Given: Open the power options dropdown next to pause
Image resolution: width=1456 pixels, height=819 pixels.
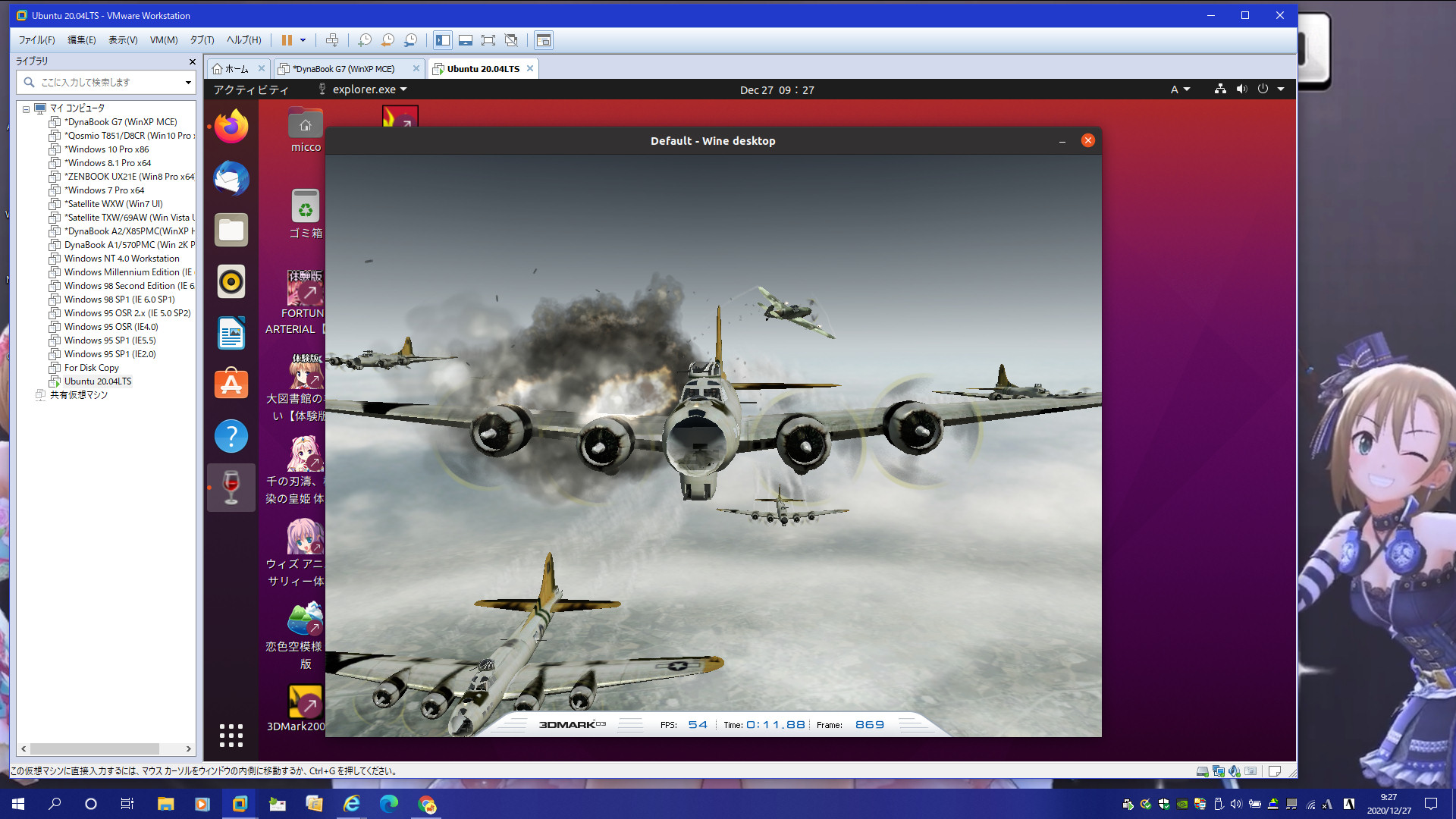Looking at the screenshot, I should coord(303,40).
